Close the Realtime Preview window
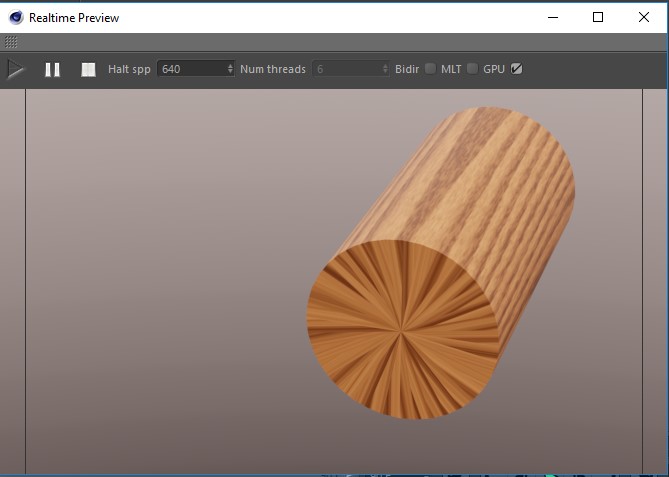This screenshot has width=669, height=477. pyautogui.click(x=644, y=17)
